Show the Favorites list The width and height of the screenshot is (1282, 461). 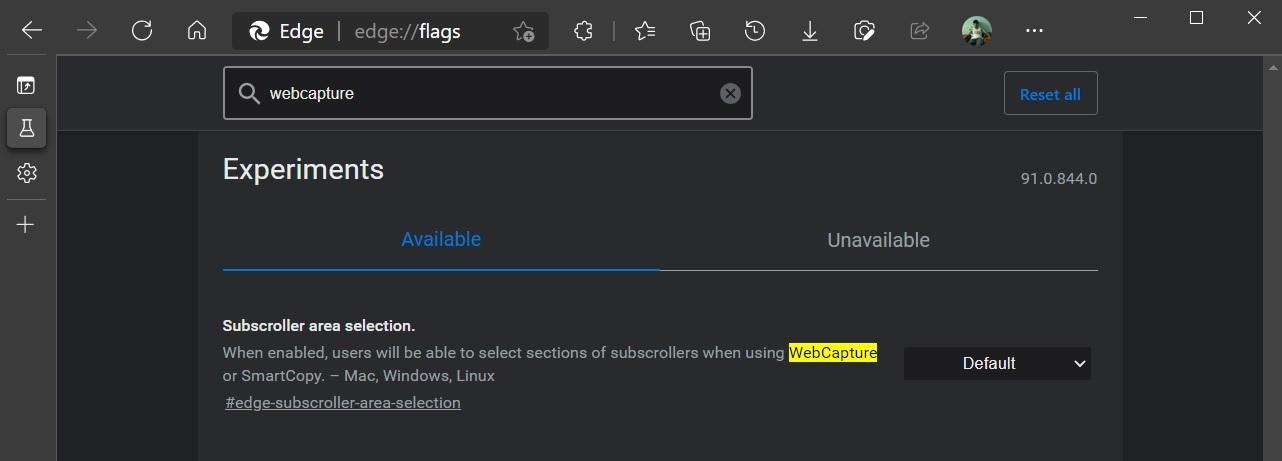(645, 31)
